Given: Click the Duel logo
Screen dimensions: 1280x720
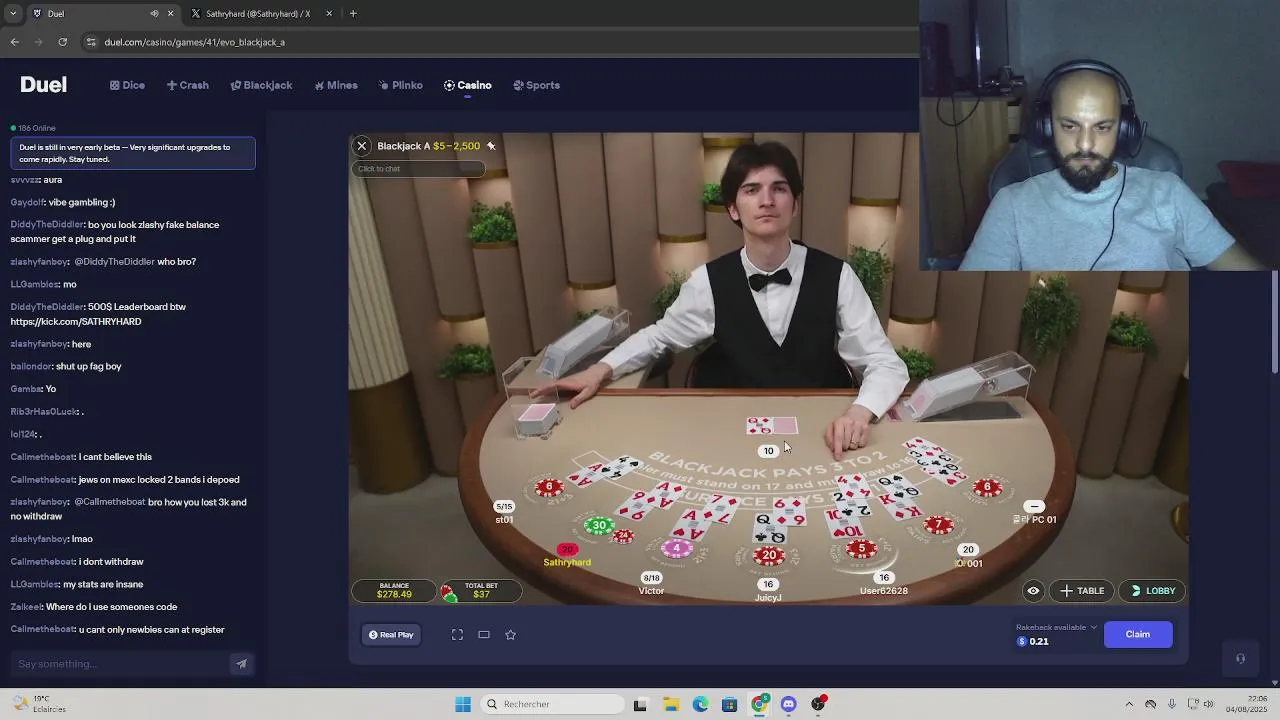Looking at the screenshot, I should [43, 85].
